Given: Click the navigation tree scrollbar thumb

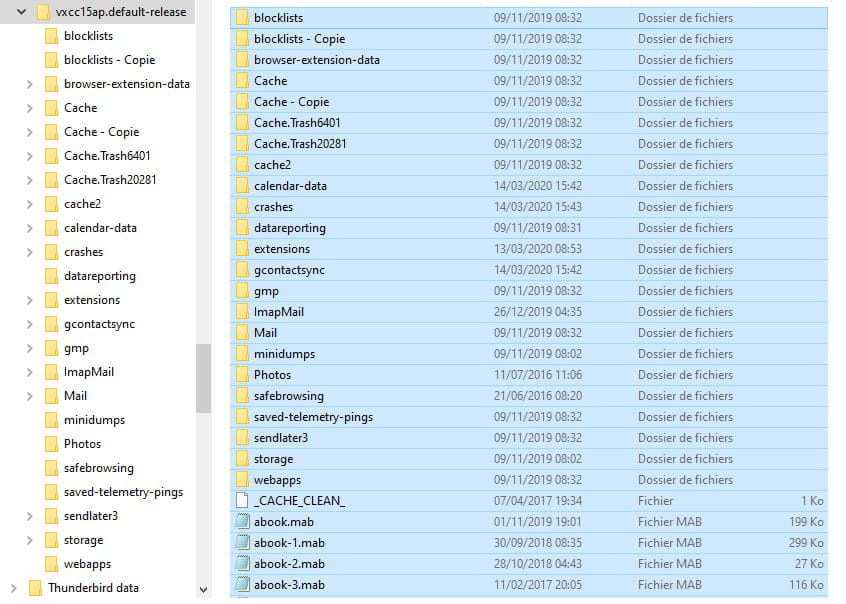Looking at the screenshot, I should click(203, 378).
